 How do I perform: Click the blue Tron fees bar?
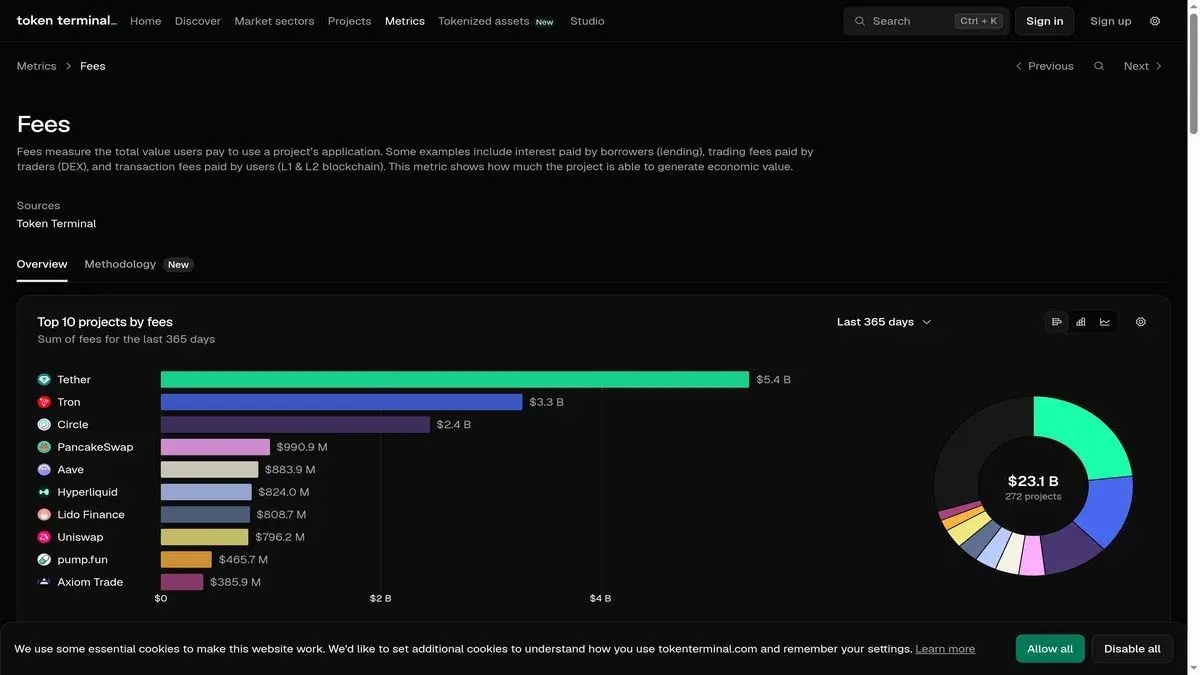[342, 402]
